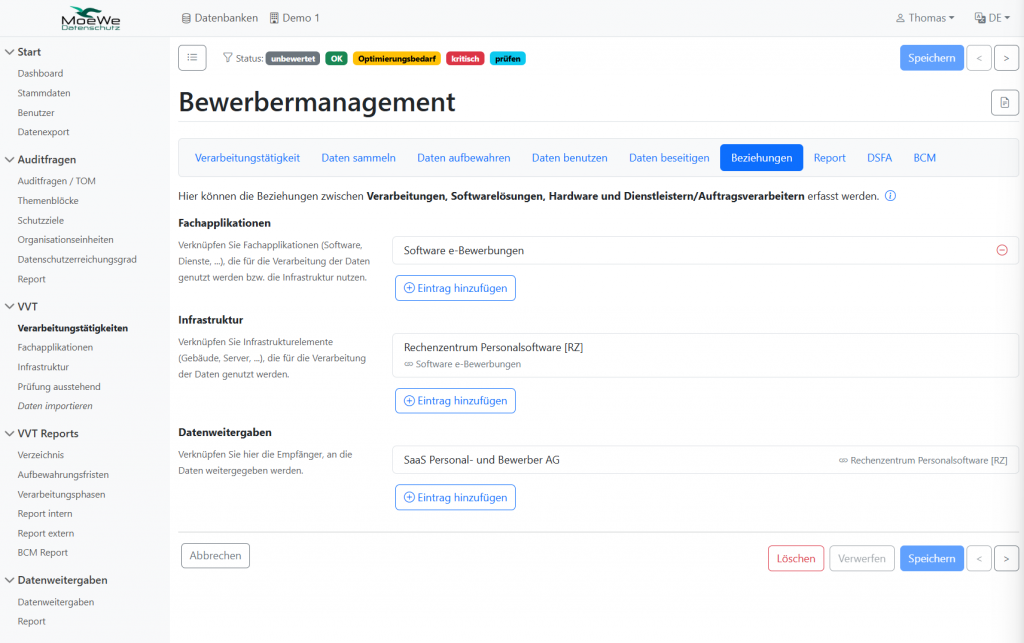Click the red Löschen button

coord(796,558)
